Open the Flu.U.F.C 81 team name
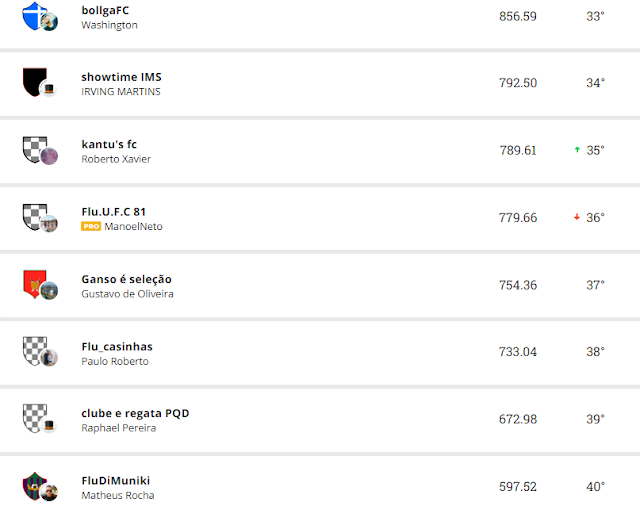The height and width of the screenshot is (510, 640). [114, 212]
